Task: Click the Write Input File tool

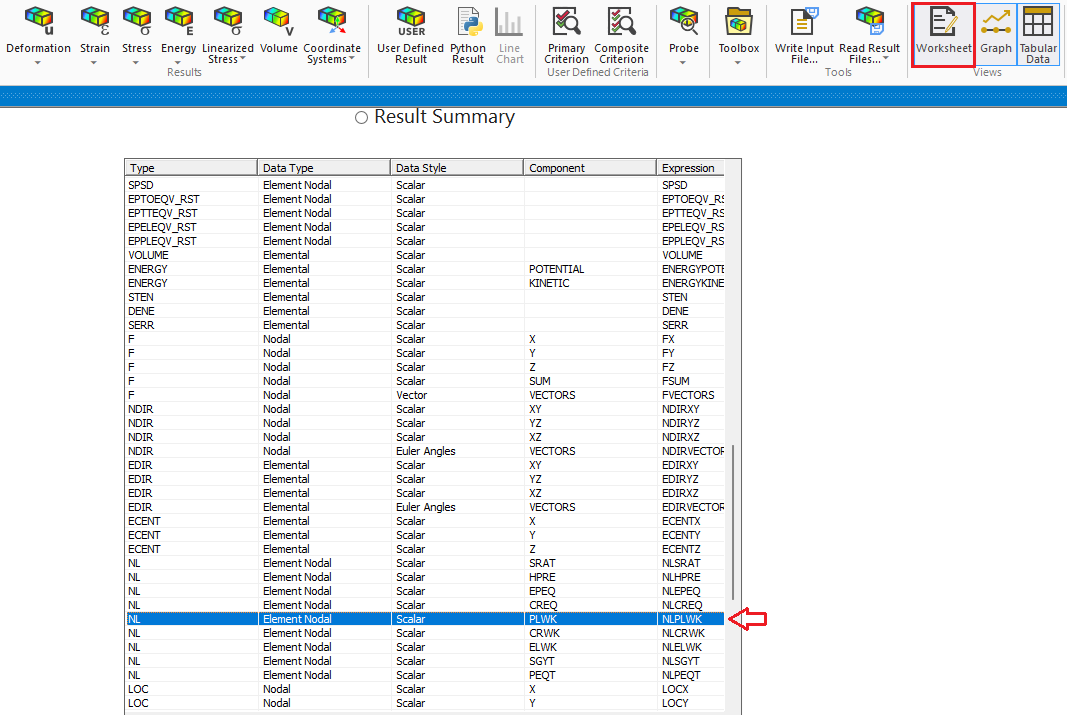Action: click(x=804, y=22)
